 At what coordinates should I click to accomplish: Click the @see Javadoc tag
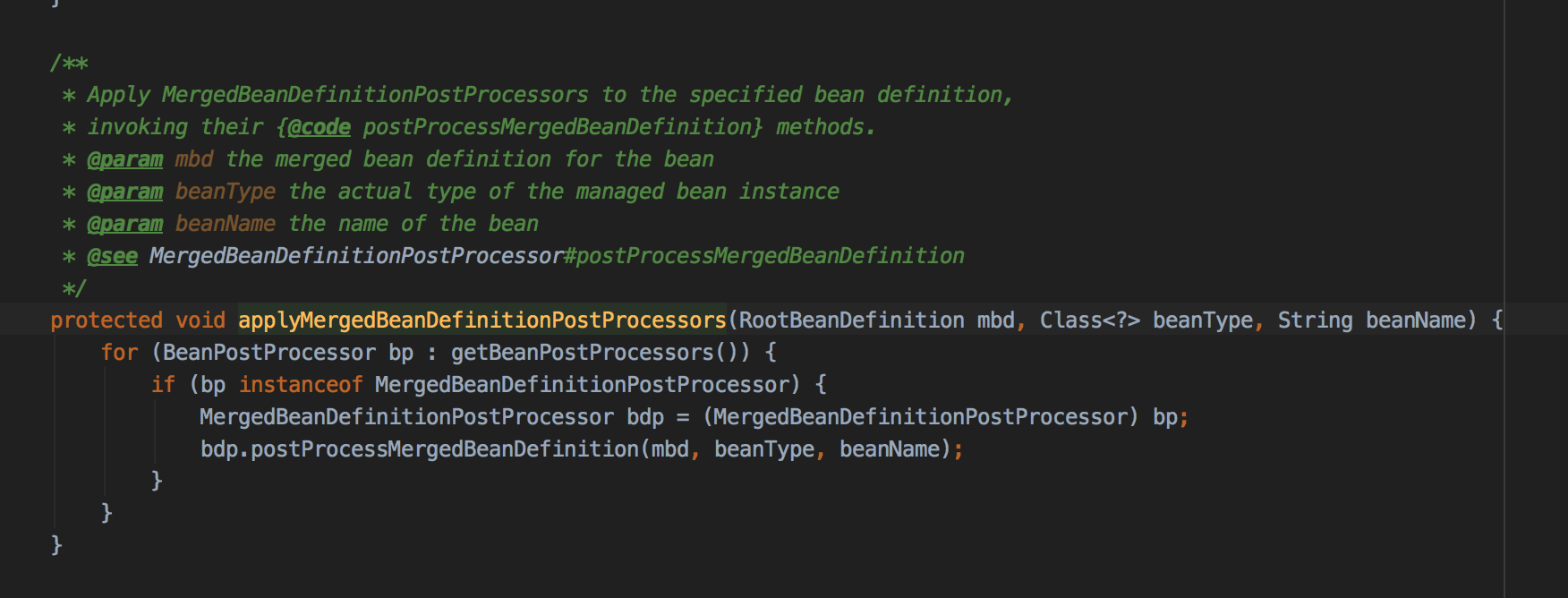point(112,256)
